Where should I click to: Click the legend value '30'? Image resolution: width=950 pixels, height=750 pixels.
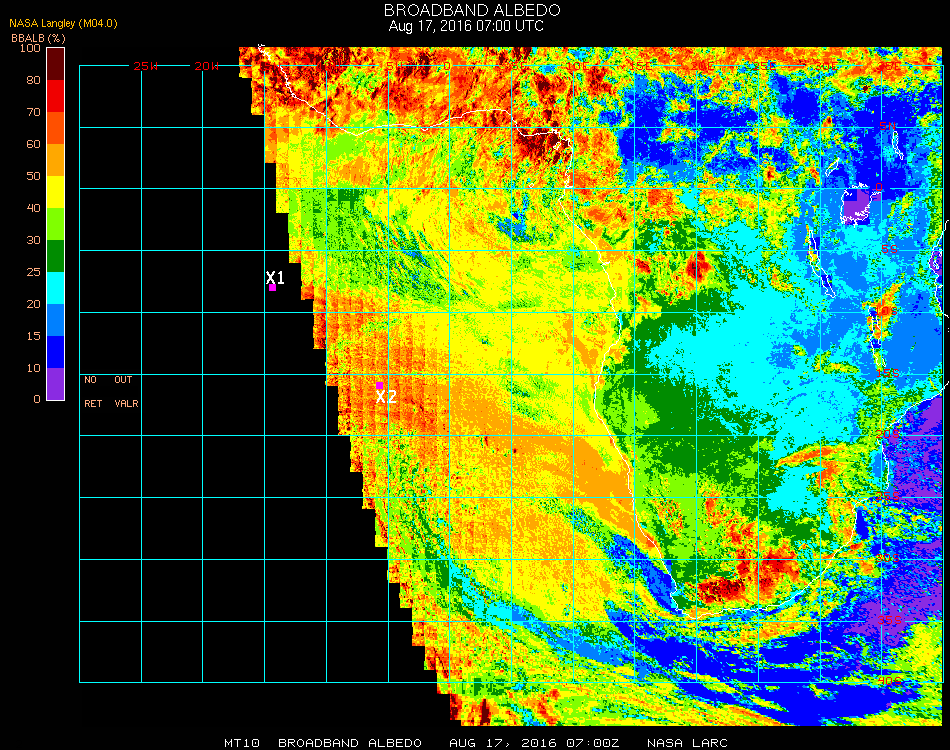pyautogui.click(x=33, y=241)
